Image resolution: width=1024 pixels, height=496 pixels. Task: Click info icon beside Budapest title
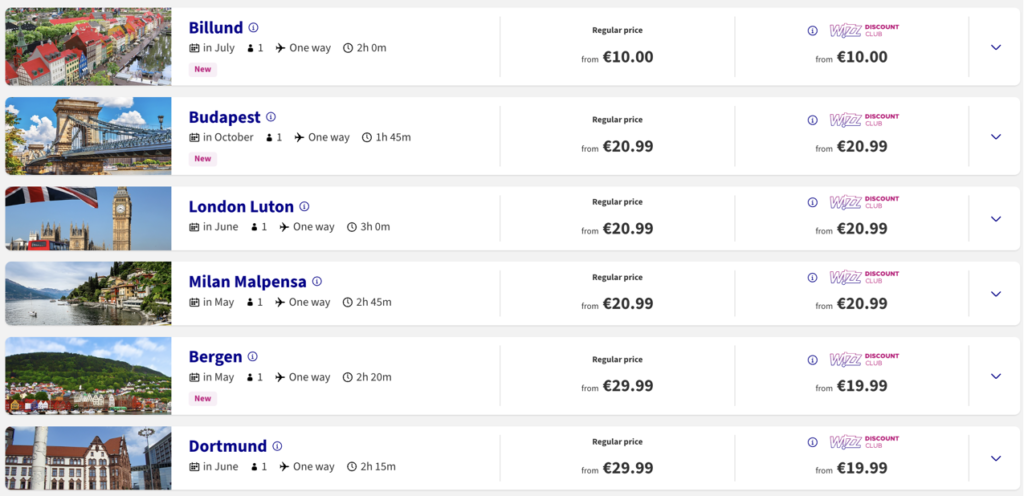click(271, 117)
